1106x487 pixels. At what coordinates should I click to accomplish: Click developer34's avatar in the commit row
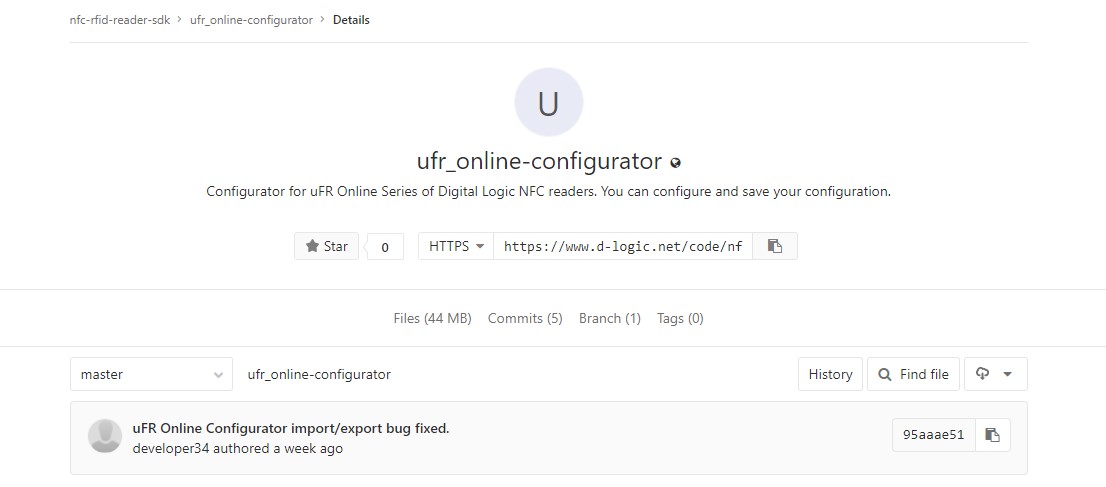[x=104, y=435]
